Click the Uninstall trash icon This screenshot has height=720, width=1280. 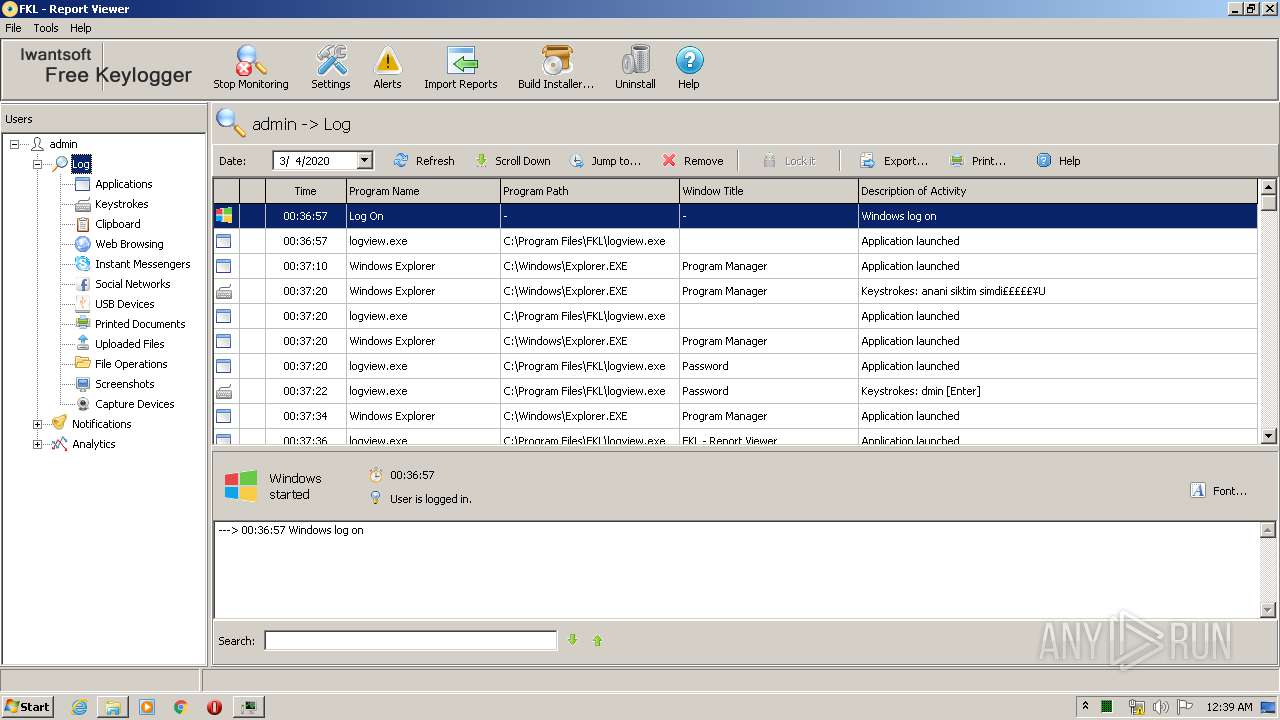tap(635, 67)
